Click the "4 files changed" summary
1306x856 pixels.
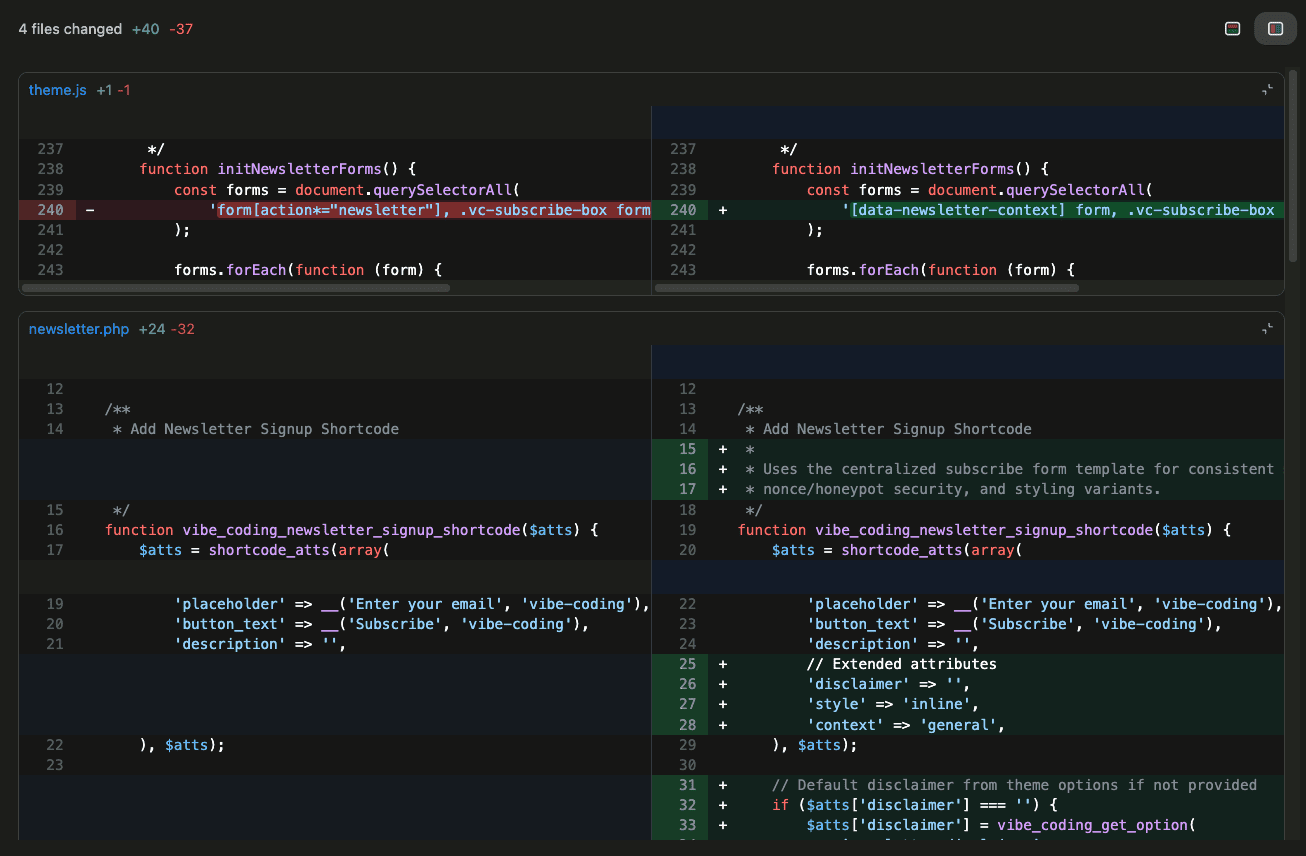click(70, 29)
